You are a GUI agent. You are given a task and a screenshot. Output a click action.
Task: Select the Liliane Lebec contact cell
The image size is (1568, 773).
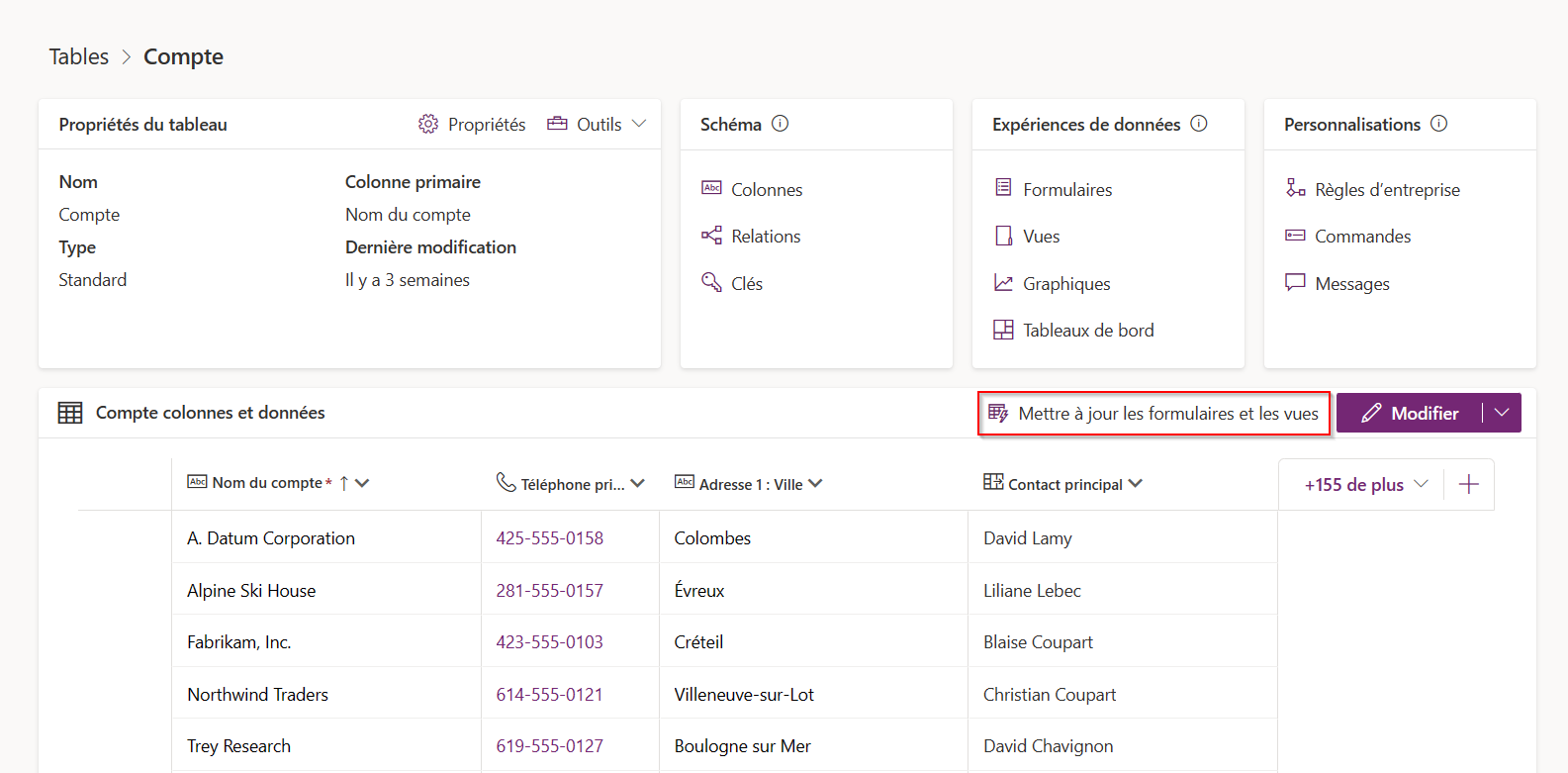coord(1123,590)
